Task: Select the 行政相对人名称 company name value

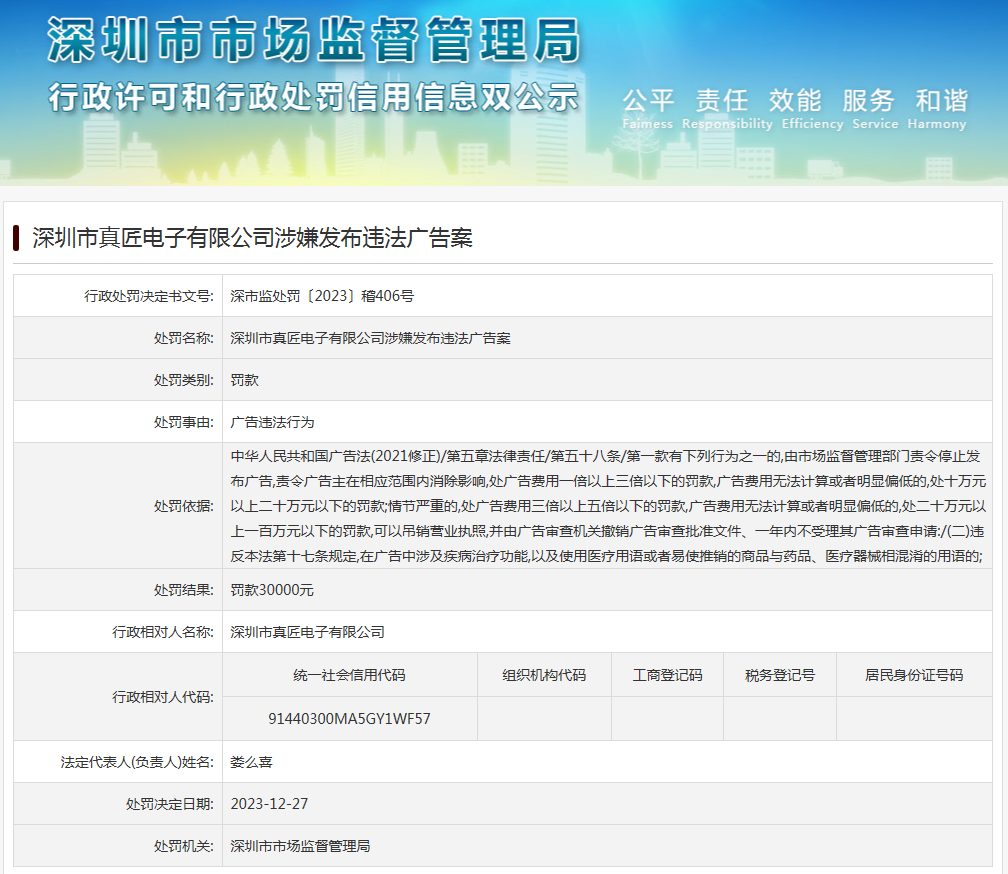Action: click(x=307, y=632)
